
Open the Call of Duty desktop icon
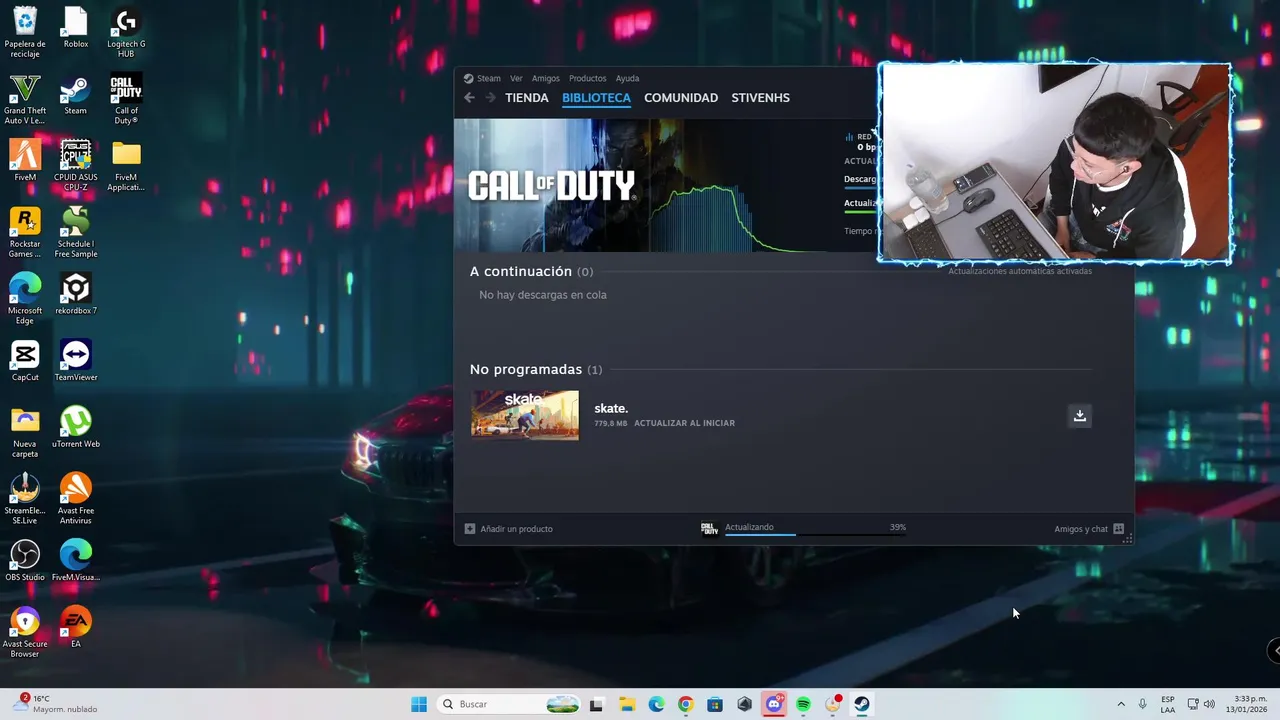(126, 99)
